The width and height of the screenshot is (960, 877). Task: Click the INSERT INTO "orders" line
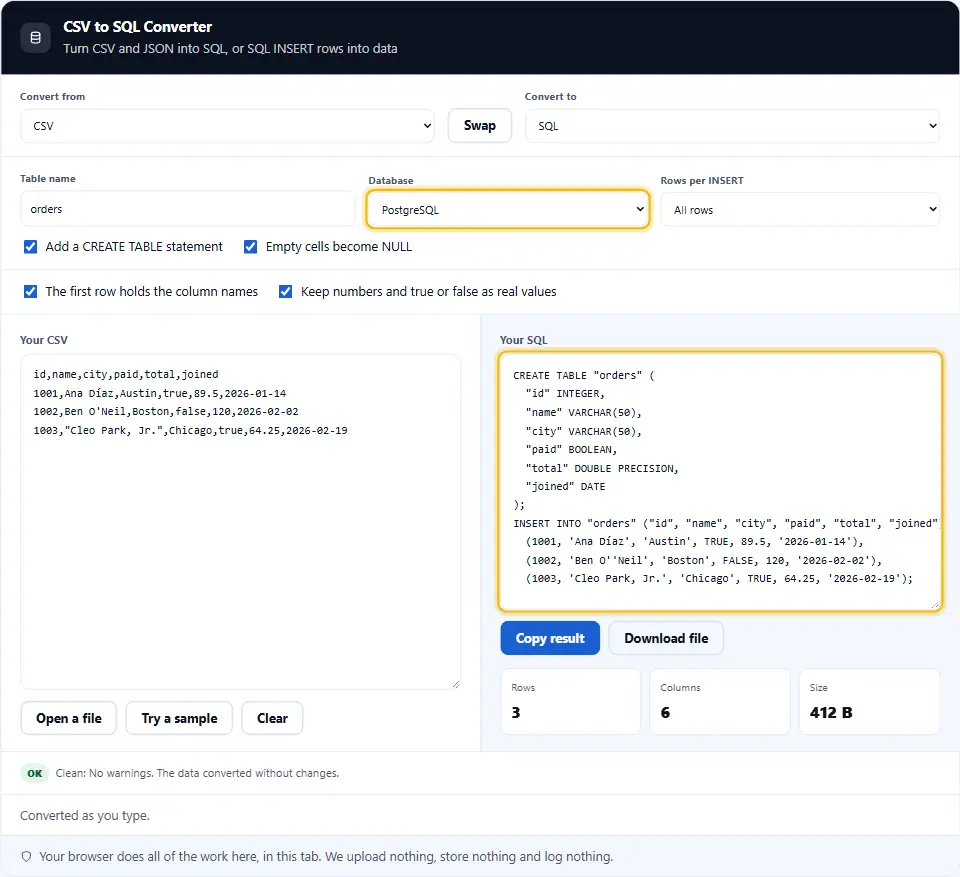point(726,524)
